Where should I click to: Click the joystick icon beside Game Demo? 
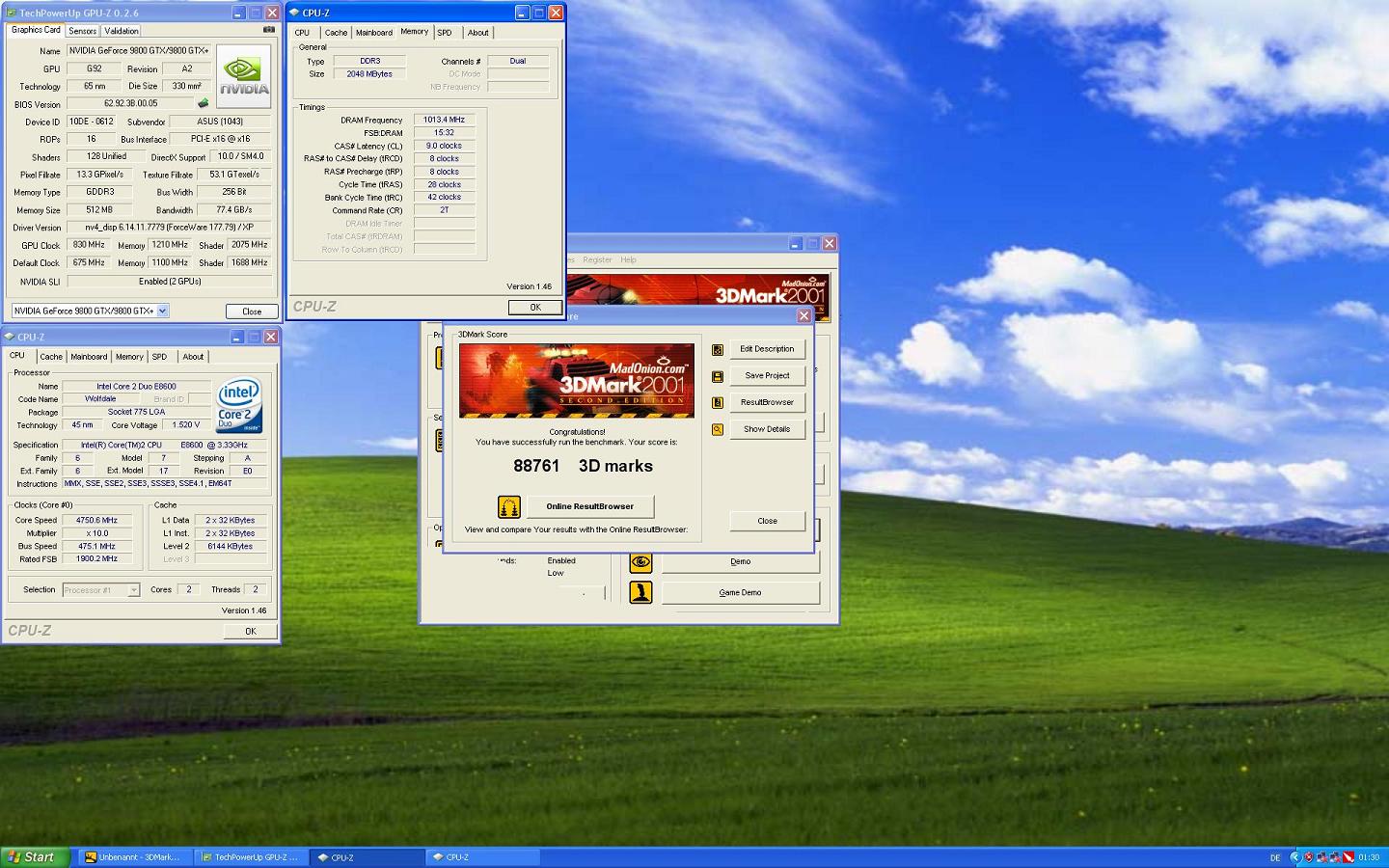pos(641,592)
